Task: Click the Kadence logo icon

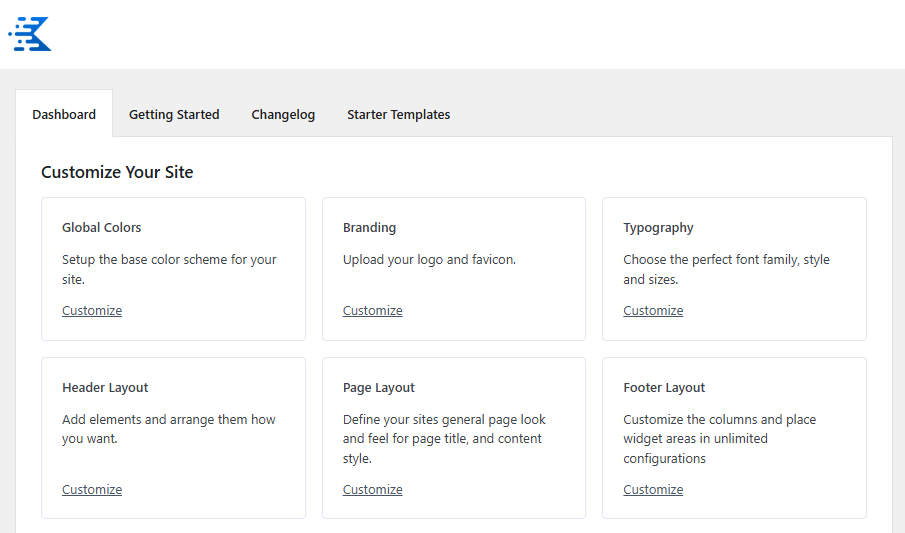Action: [30, 34]
